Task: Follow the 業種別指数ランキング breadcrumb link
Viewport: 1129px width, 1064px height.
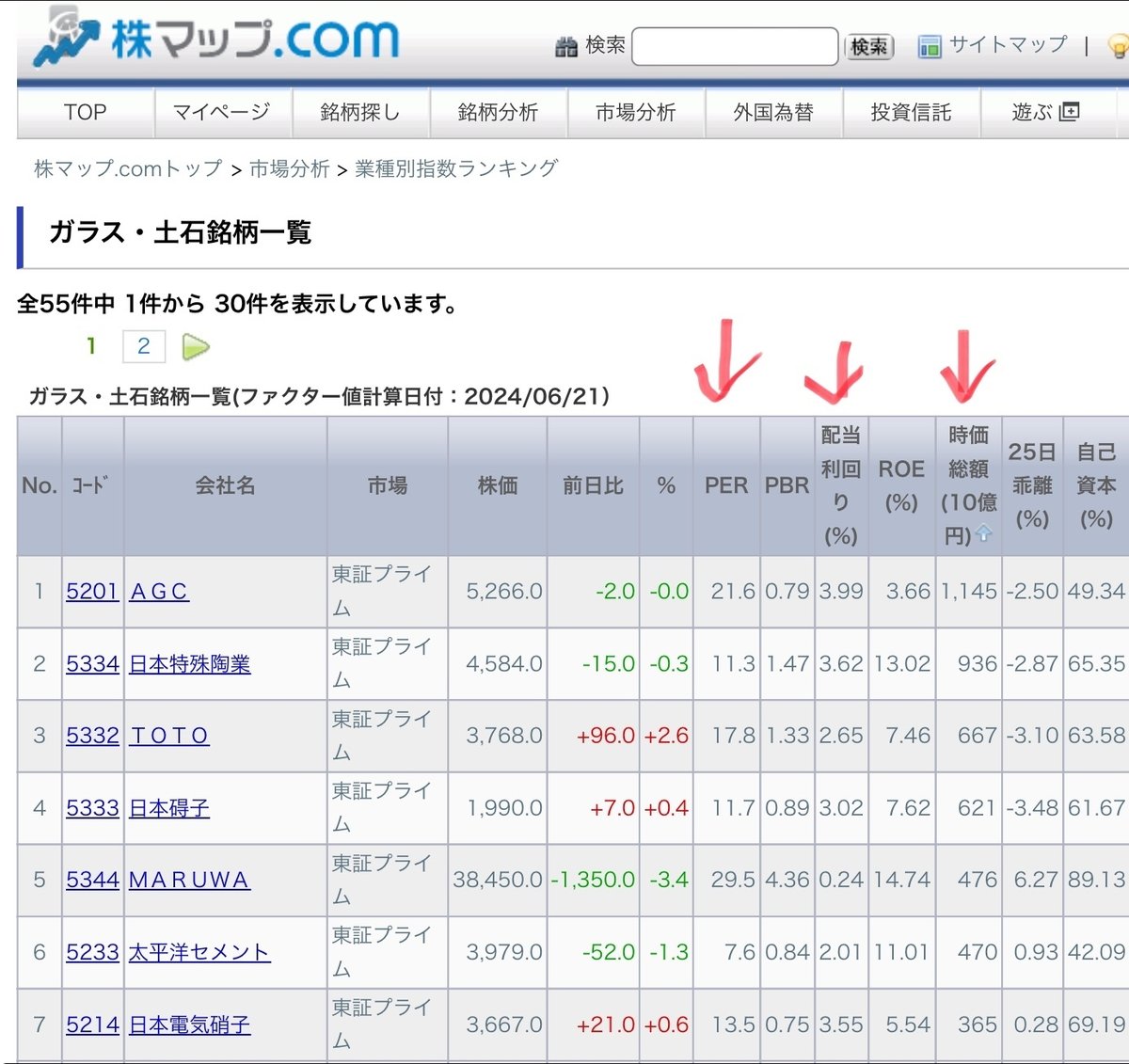Action: tap(456, 168)
